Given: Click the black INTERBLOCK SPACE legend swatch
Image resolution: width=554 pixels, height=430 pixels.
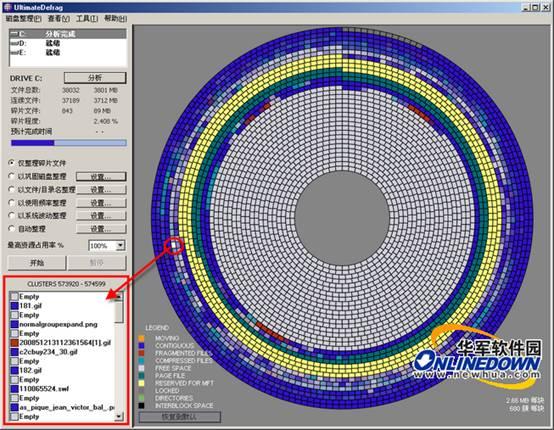Looking at the screenshot, I should (x=141, y=406).
